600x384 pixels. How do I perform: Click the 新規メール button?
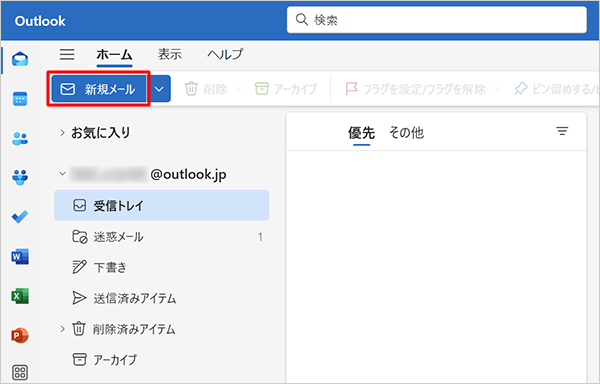click(99, 89)
